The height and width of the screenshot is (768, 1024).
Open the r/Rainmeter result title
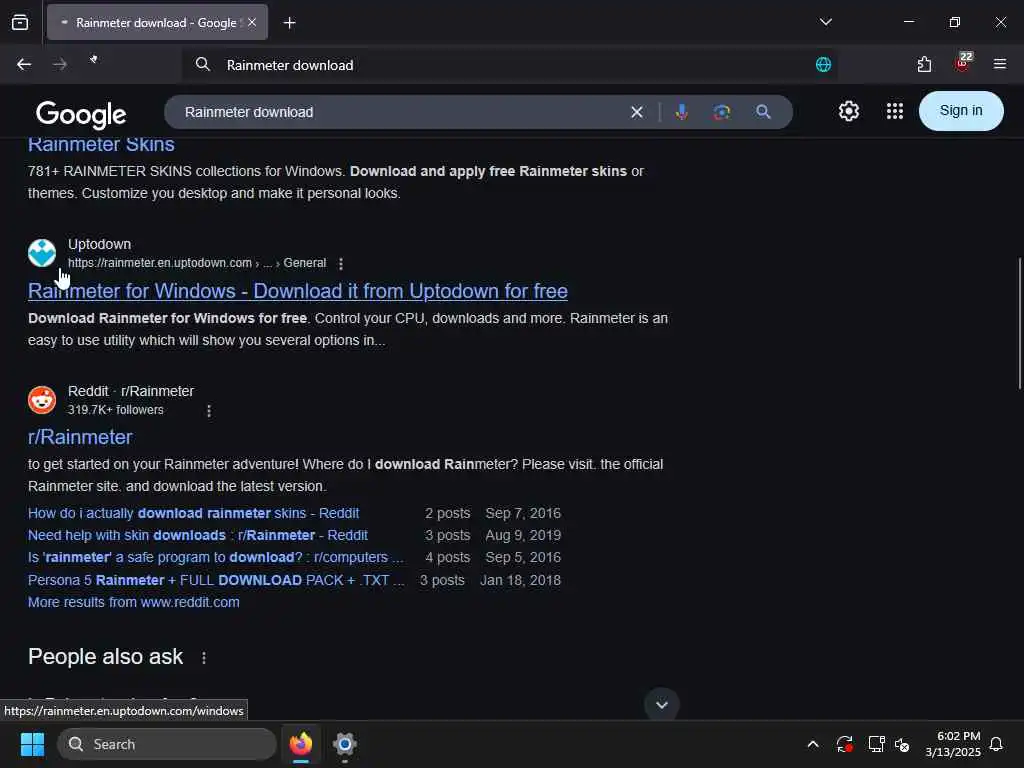pyautogui.click(x=80, y=437)
